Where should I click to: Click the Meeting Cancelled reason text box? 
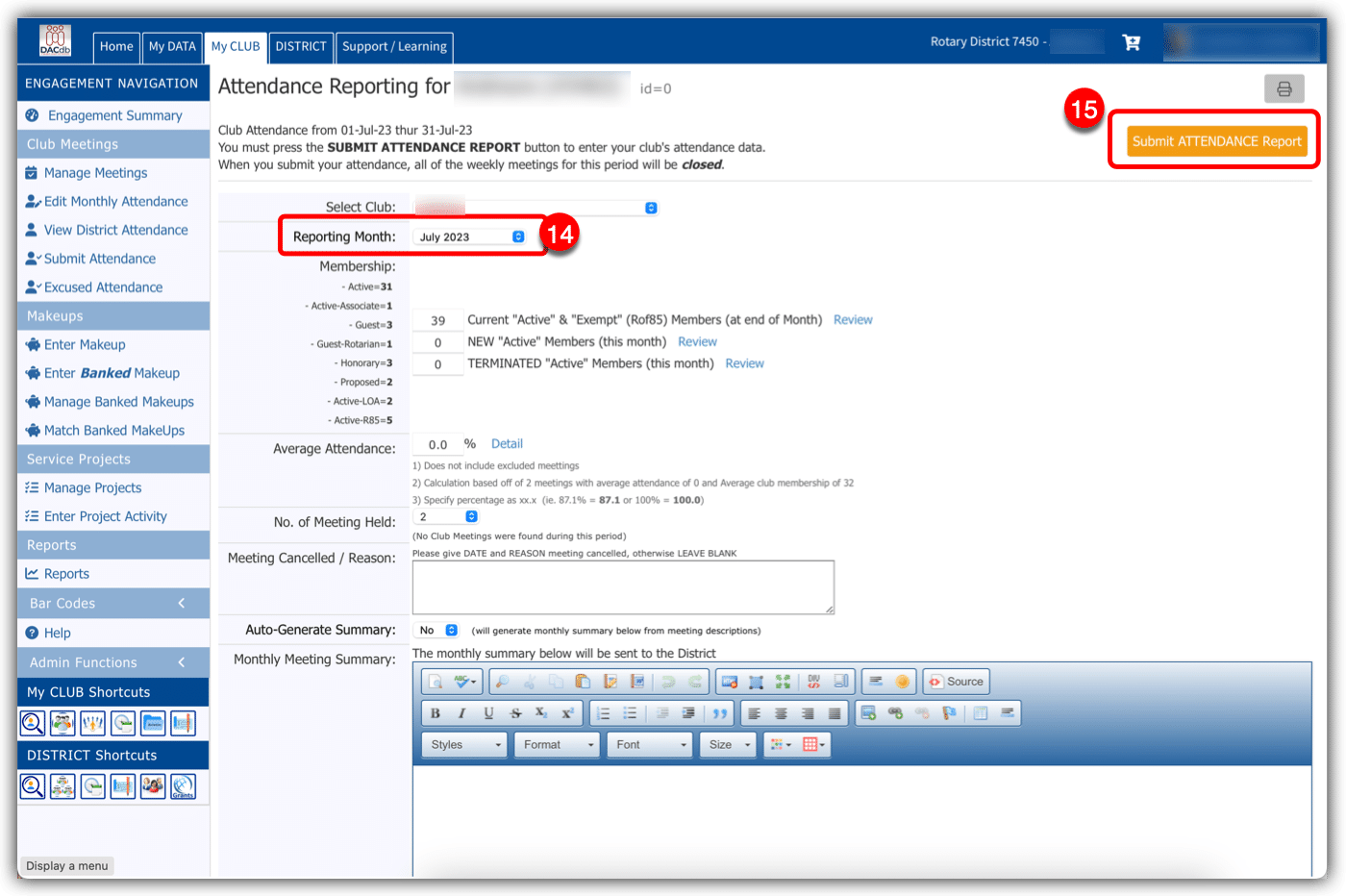click(623, 587)
